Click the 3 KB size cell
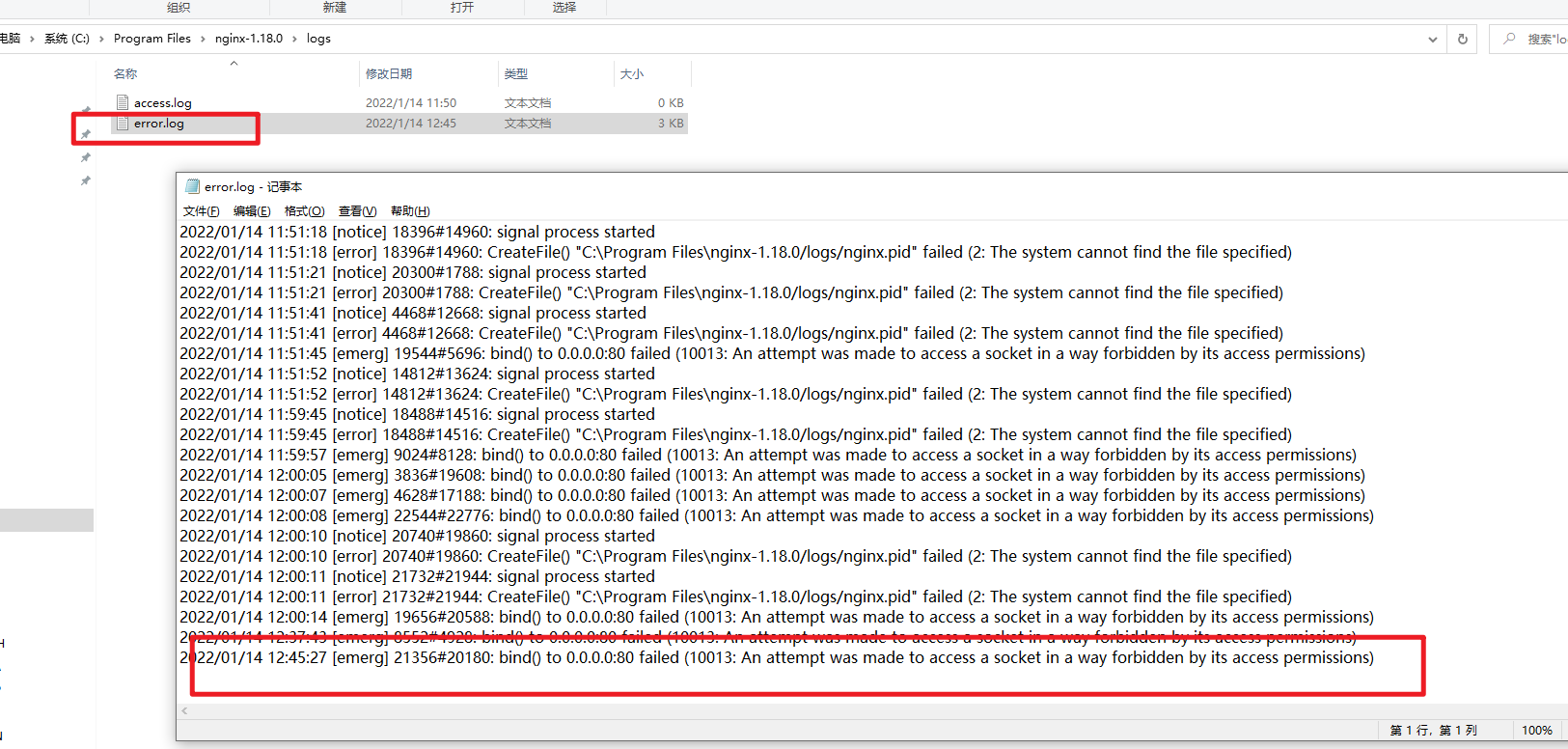The image size is (1568, 749). pyautogui.click(x=671, y=123)
